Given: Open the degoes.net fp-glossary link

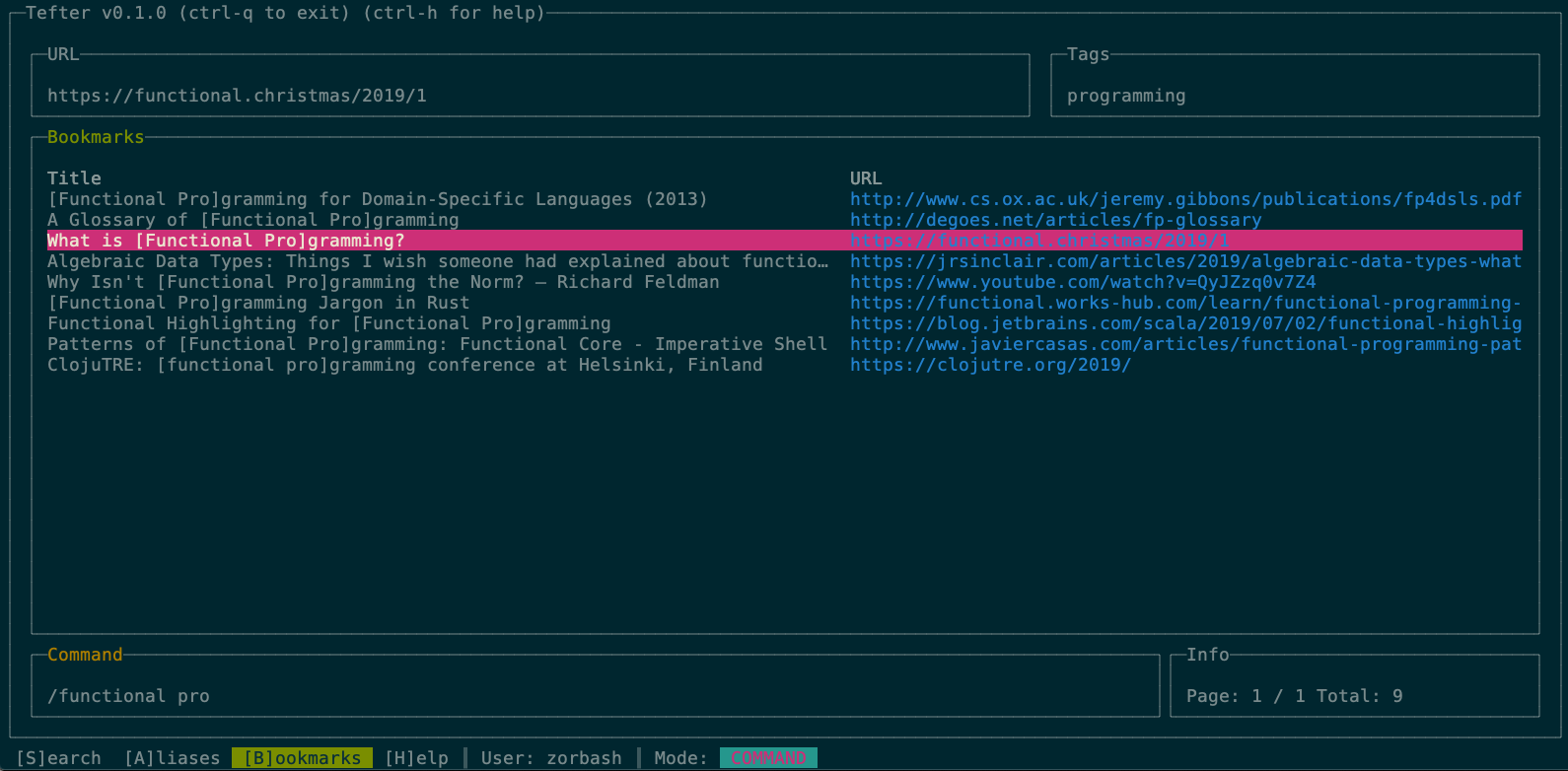Looking at the screenshot, I should (x=1056, y=220).
